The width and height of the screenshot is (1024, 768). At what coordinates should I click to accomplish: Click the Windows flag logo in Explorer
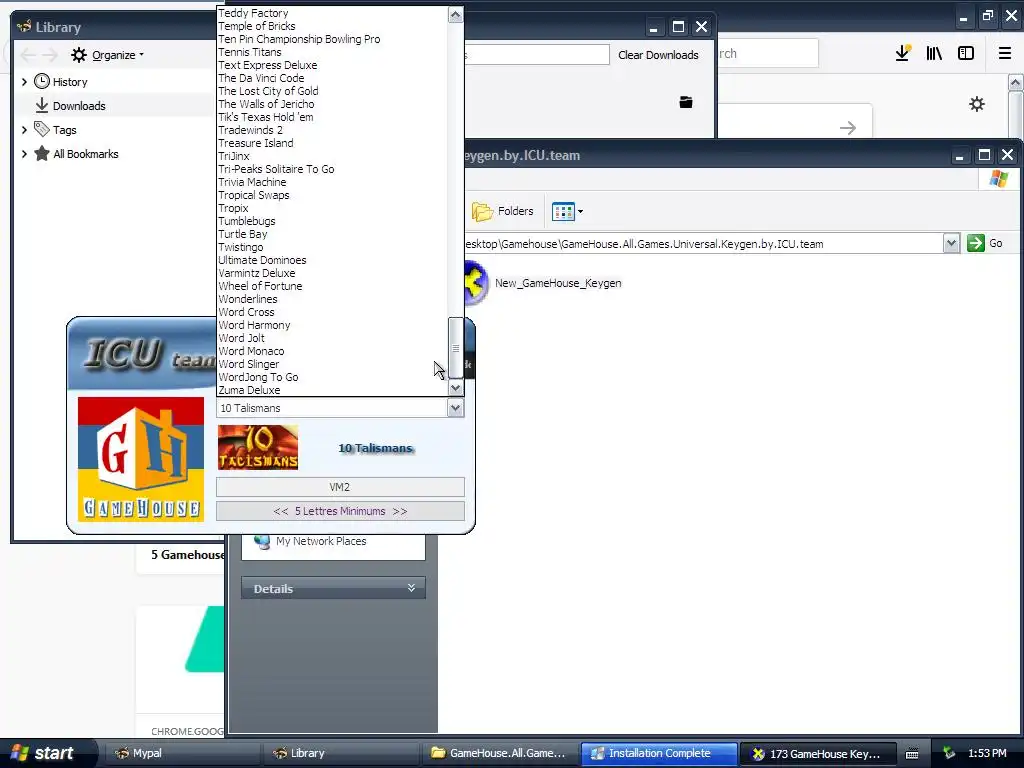999,178
